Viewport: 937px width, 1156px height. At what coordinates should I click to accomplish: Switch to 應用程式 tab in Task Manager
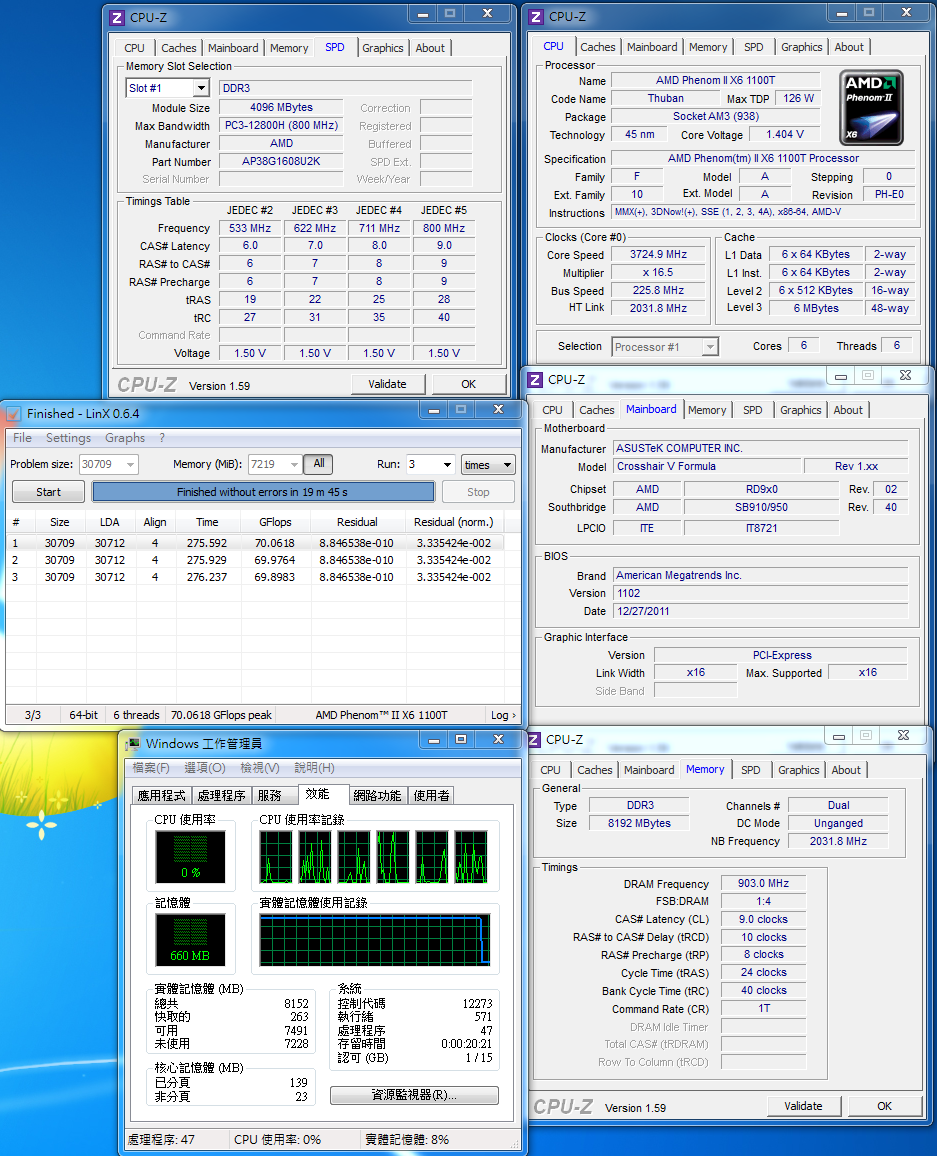point(161,795)
